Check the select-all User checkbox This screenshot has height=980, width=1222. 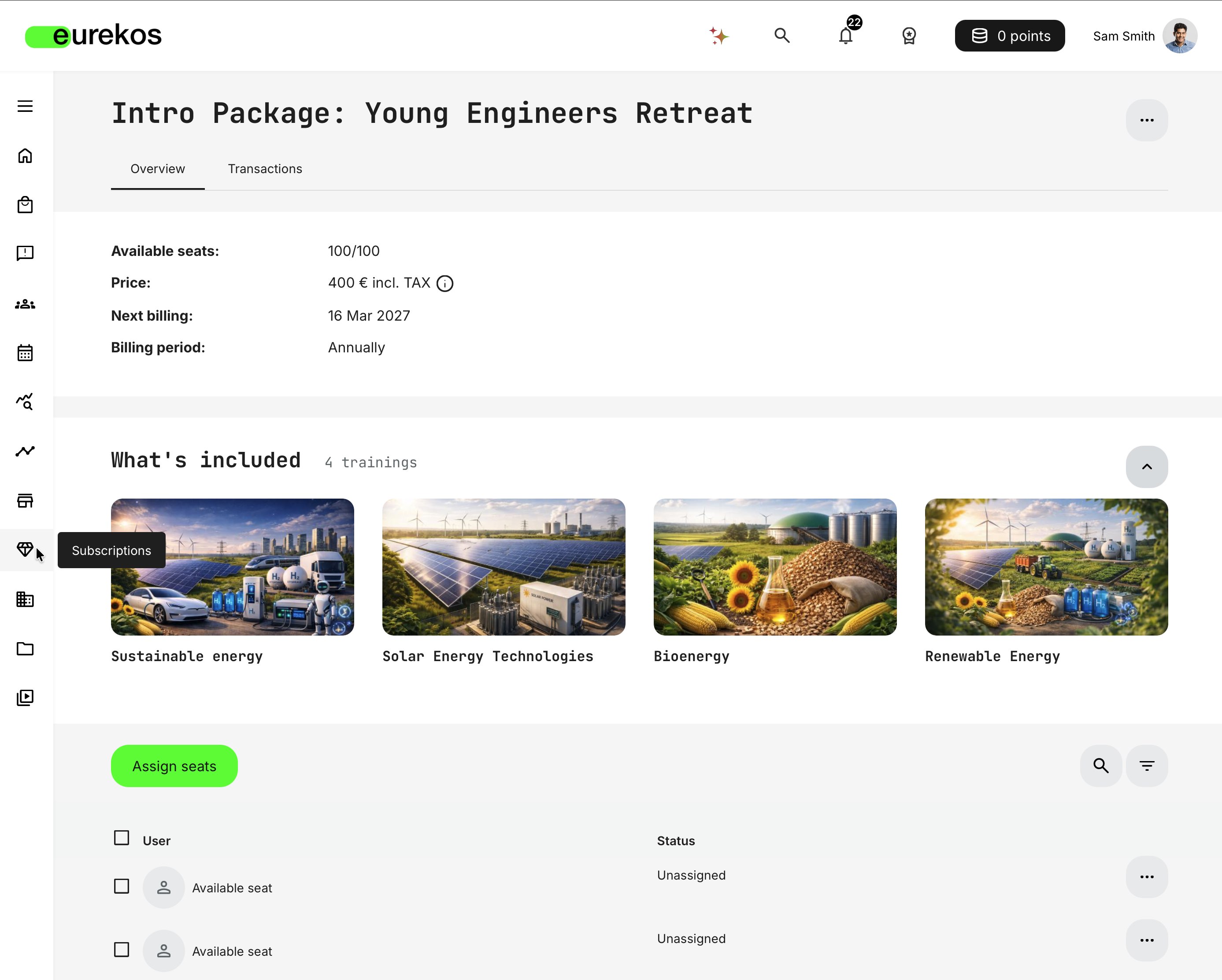(121, 838)
